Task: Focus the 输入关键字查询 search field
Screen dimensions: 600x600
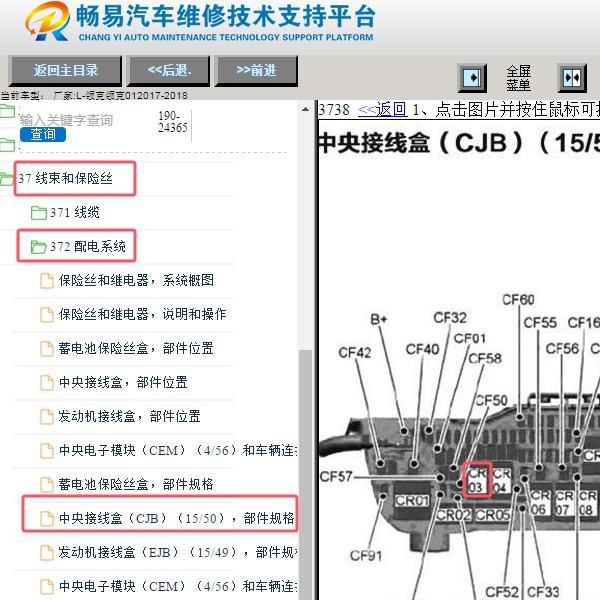Action: click(x=66, y=120)
